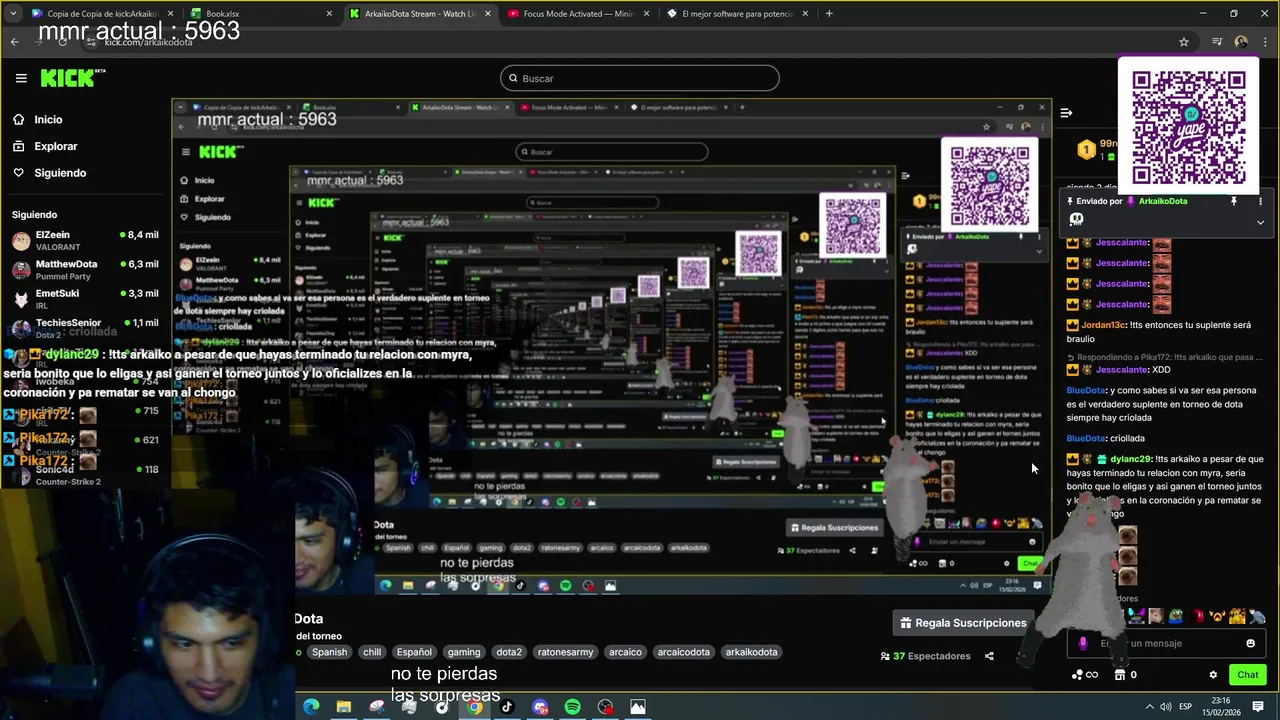Viewport: 1280px width, 720px height.
Task: Open TikTok from taskbar
Action: [507, 707]
